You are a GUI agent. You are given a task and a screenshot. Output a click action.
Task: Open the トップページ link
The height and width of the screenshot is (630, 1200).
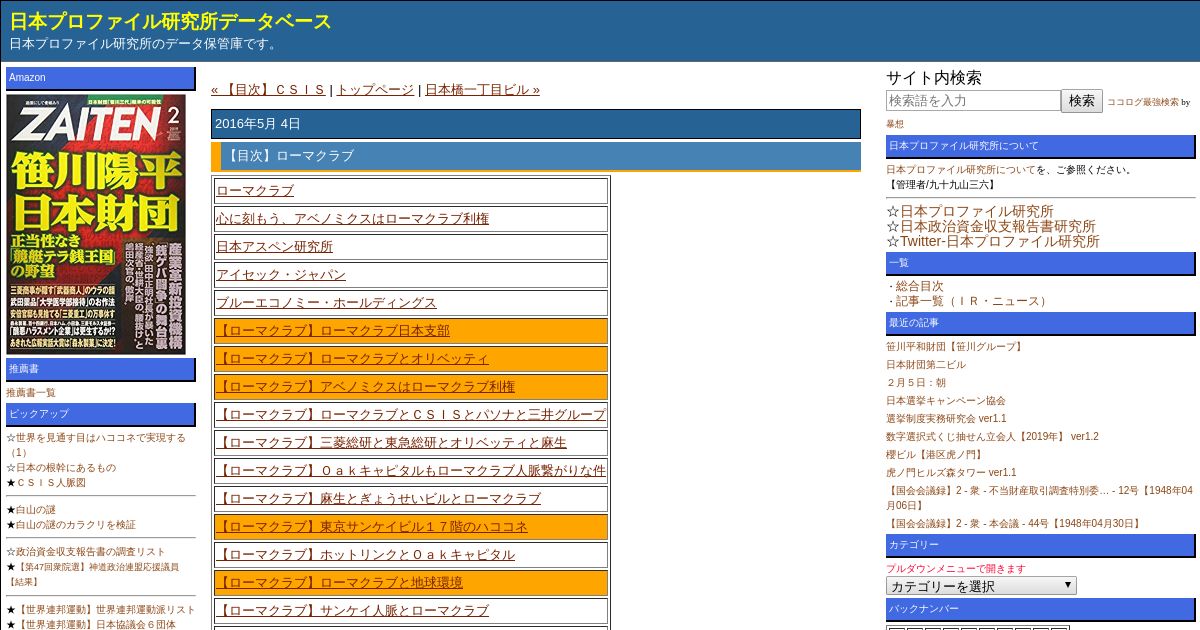(x=375, y=90)
